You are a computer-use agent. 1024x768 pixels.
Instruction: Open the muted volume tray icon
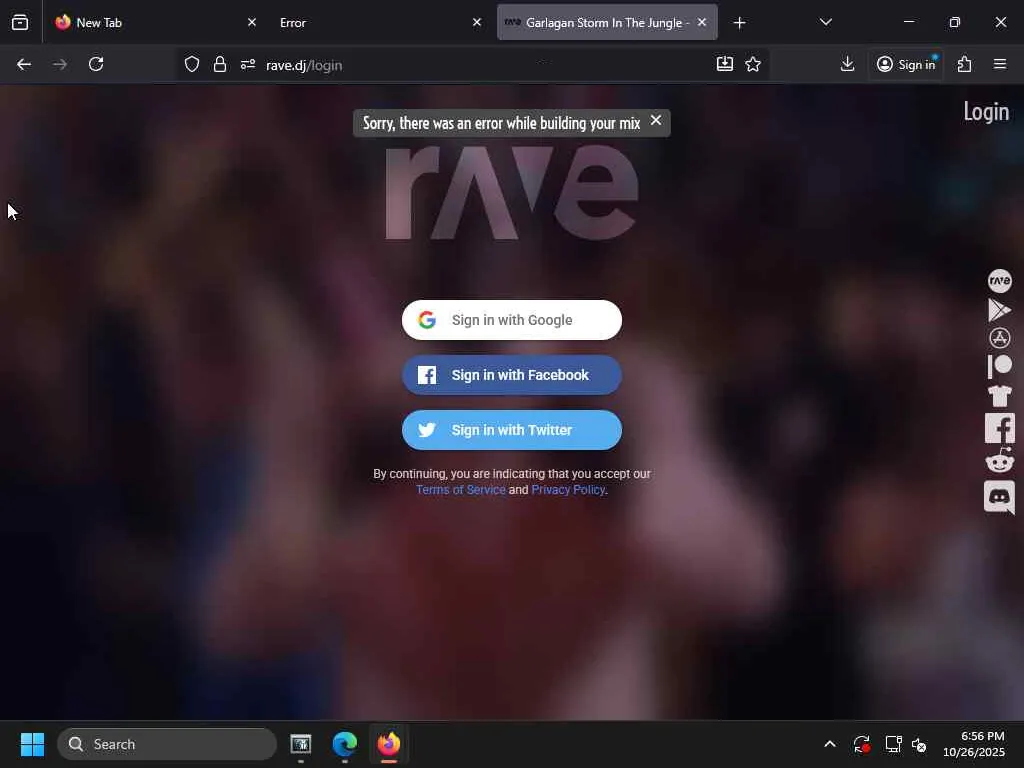pos(919,744)
